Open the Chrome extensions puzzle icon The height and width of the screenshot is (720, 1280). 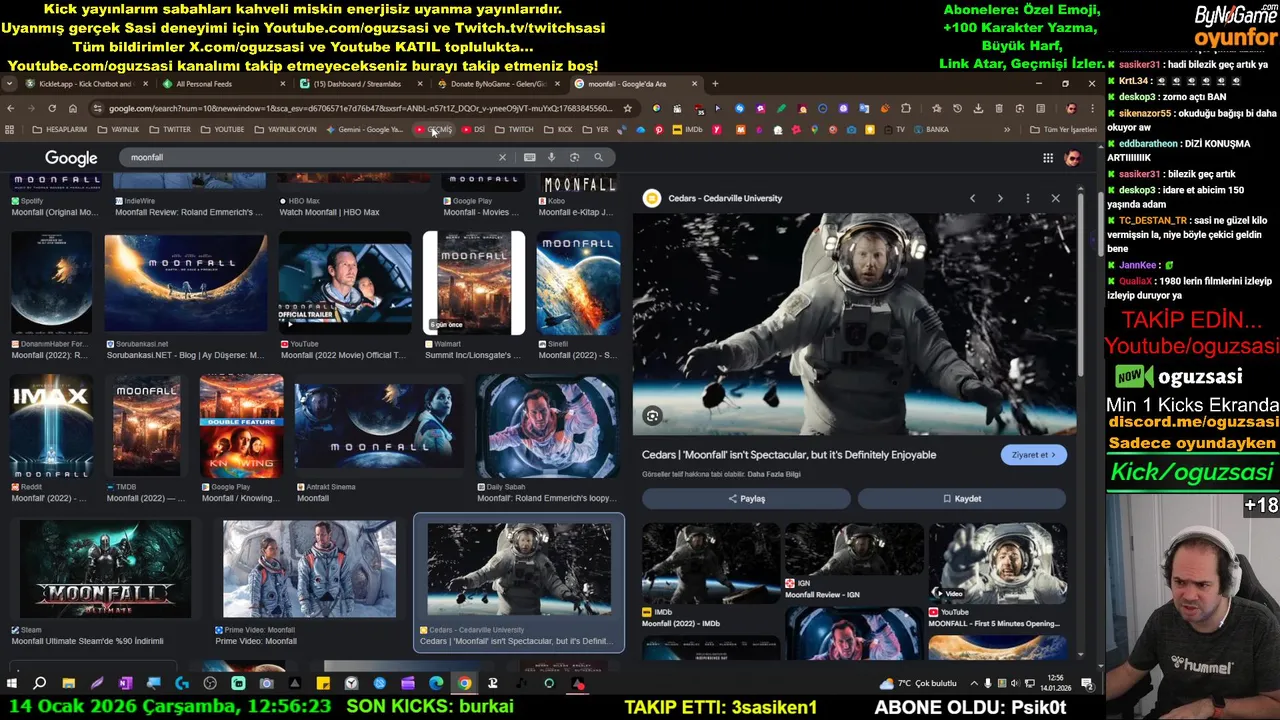coord(906,108)
